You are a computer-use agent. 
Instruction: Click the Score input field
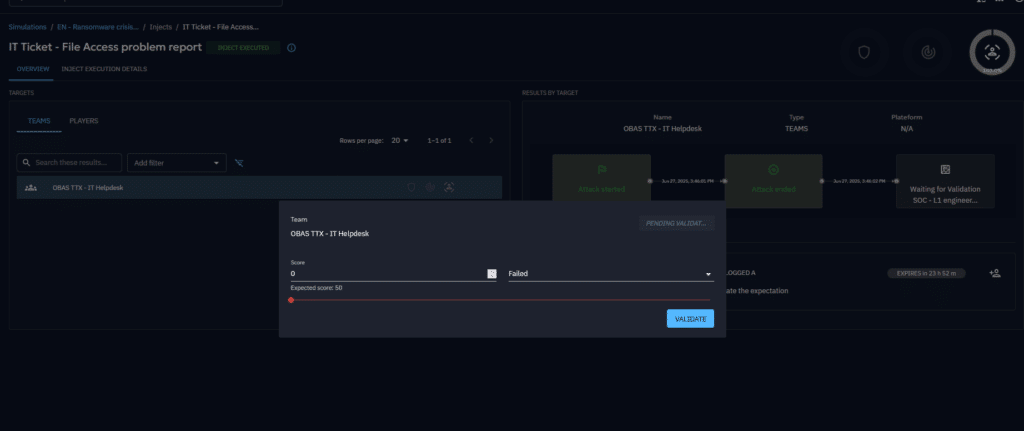click(x=386, y=273)
